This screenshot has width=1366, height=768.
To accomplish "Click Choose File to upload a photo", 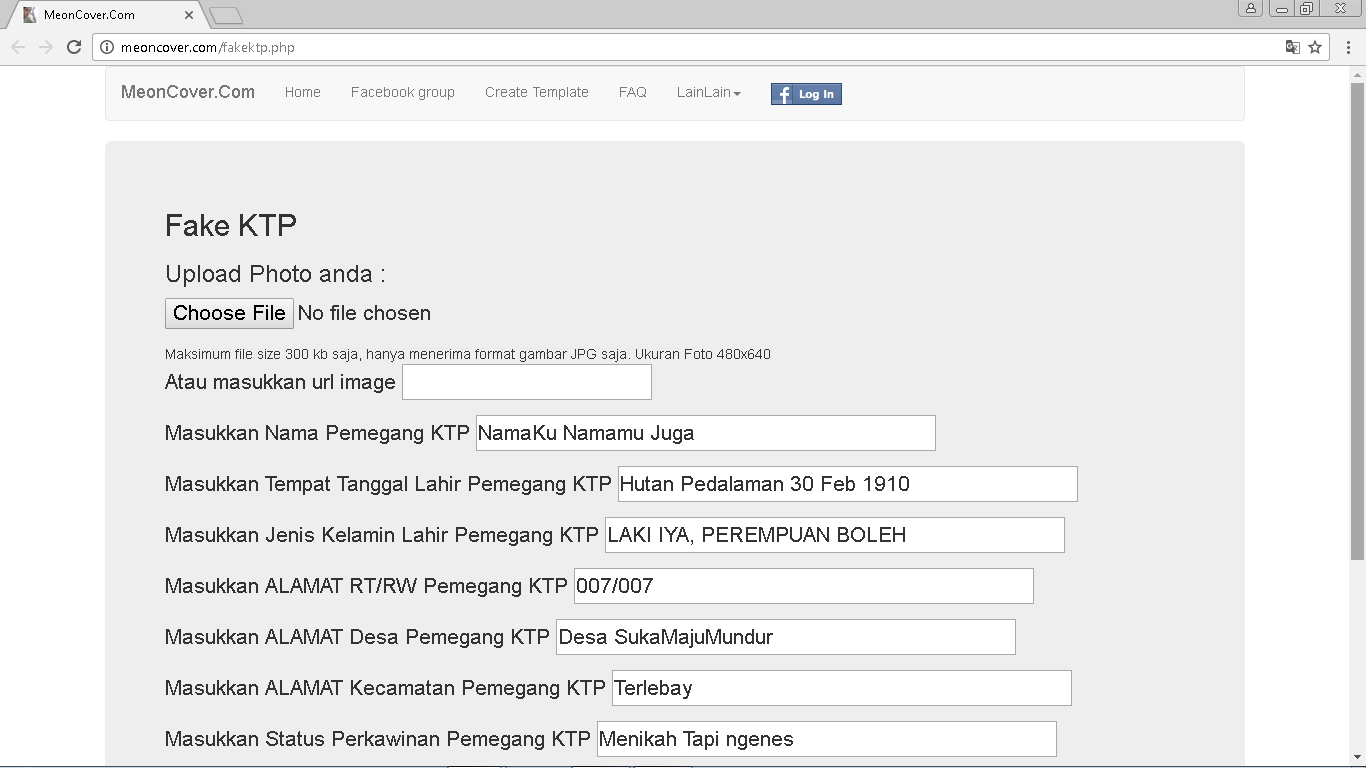I will (228, 313).
